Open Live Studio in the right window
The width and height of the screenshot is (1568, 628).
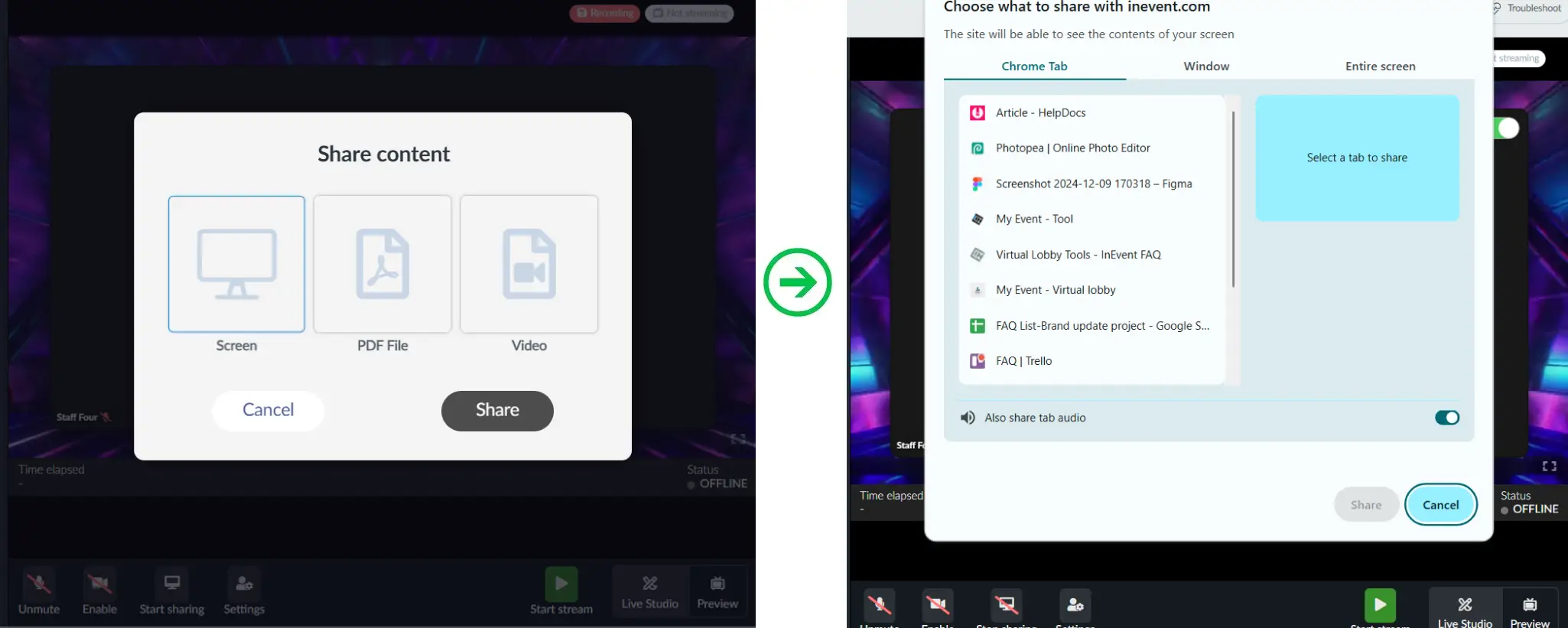(x=1465, y=609)
